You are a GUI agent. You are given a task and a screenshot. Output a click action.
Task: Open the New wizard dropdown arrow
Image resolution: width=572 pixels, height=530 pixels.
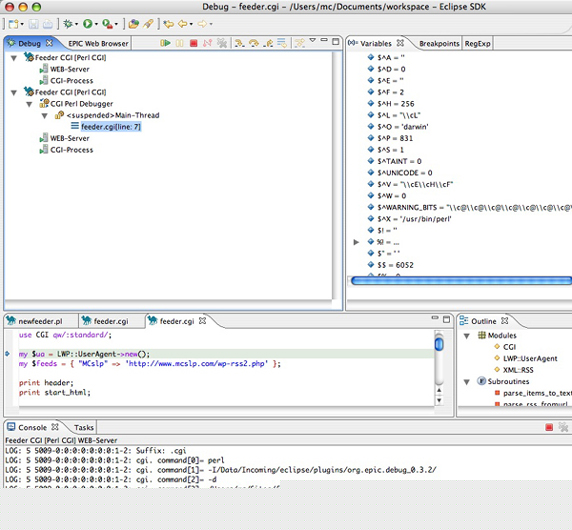pyautogui.click(x=22, y=24)
